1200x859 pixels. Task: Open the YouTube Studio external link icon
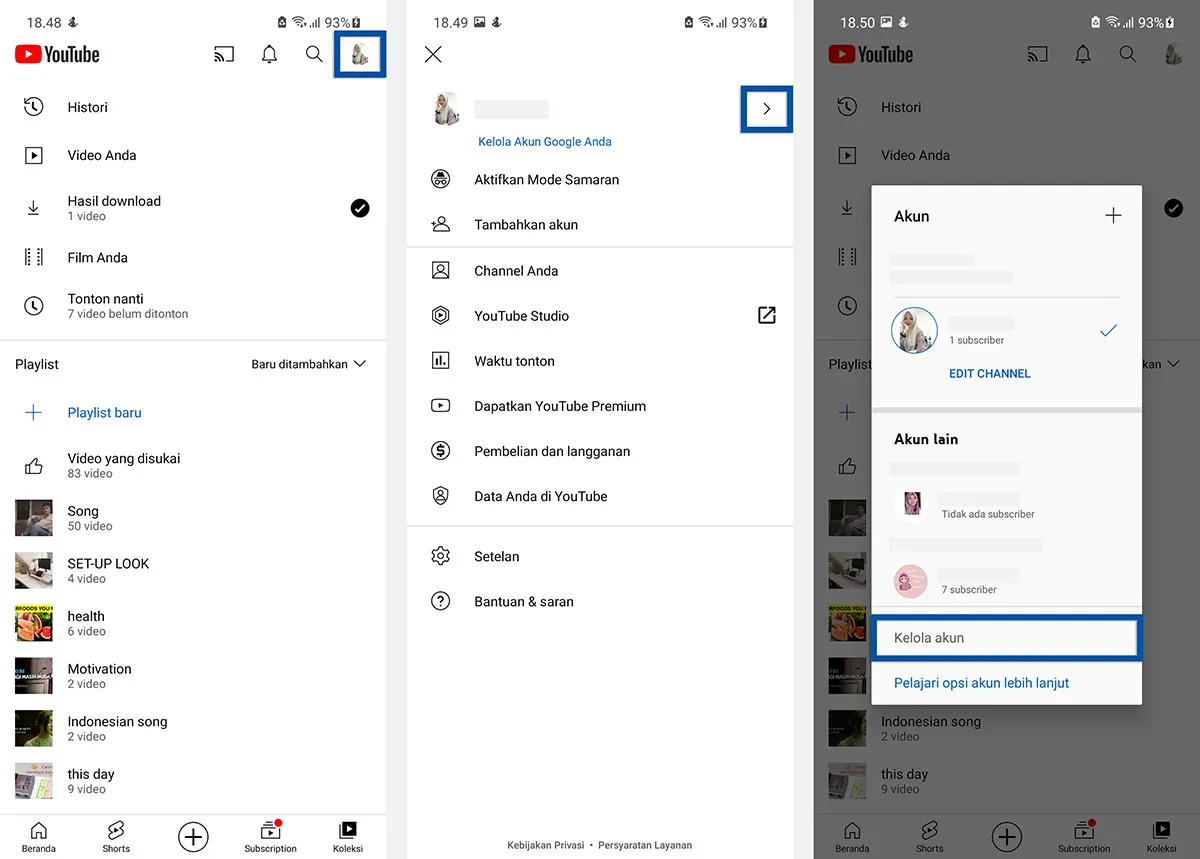[766, 315]
